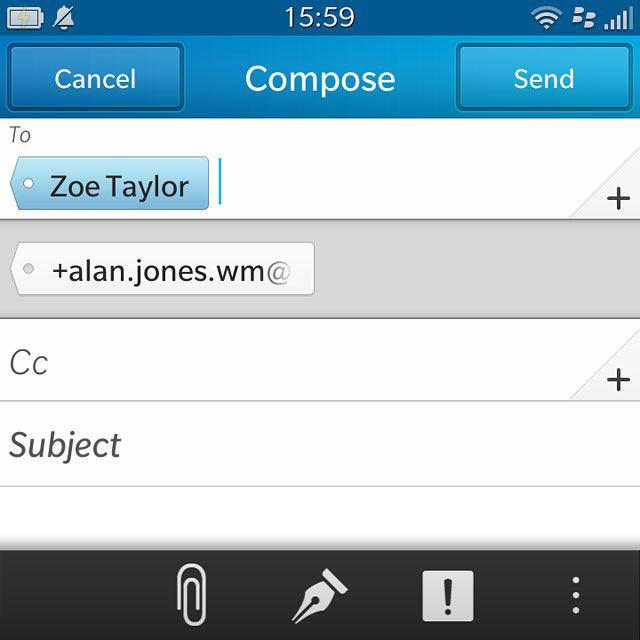Viewport: 640px width, 640px height.
Task: Add a contact with the Cc plus
Action: (618, 380)
